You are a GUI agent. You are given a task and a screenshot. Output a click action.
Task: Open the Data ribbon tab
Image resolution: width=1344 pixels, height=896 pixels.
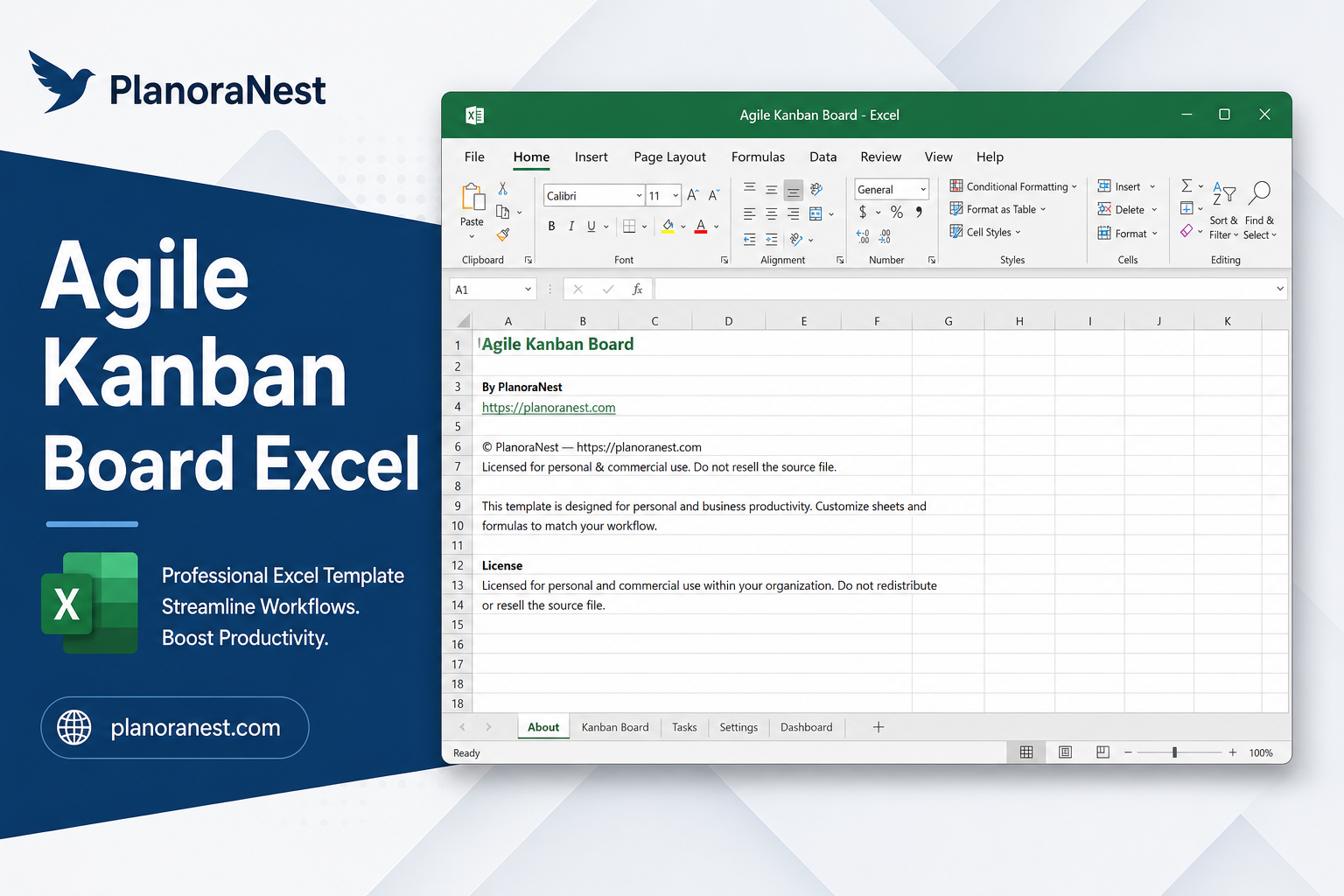coord(823,157)
